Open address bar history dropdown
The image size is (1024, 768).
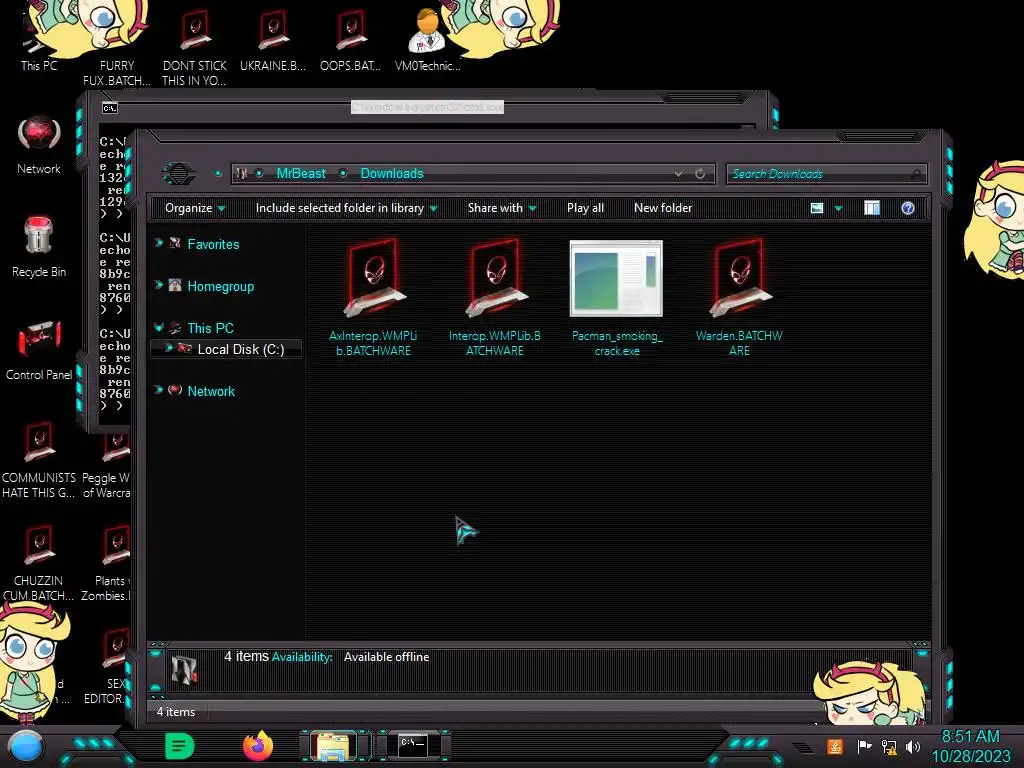pos(679,174)
